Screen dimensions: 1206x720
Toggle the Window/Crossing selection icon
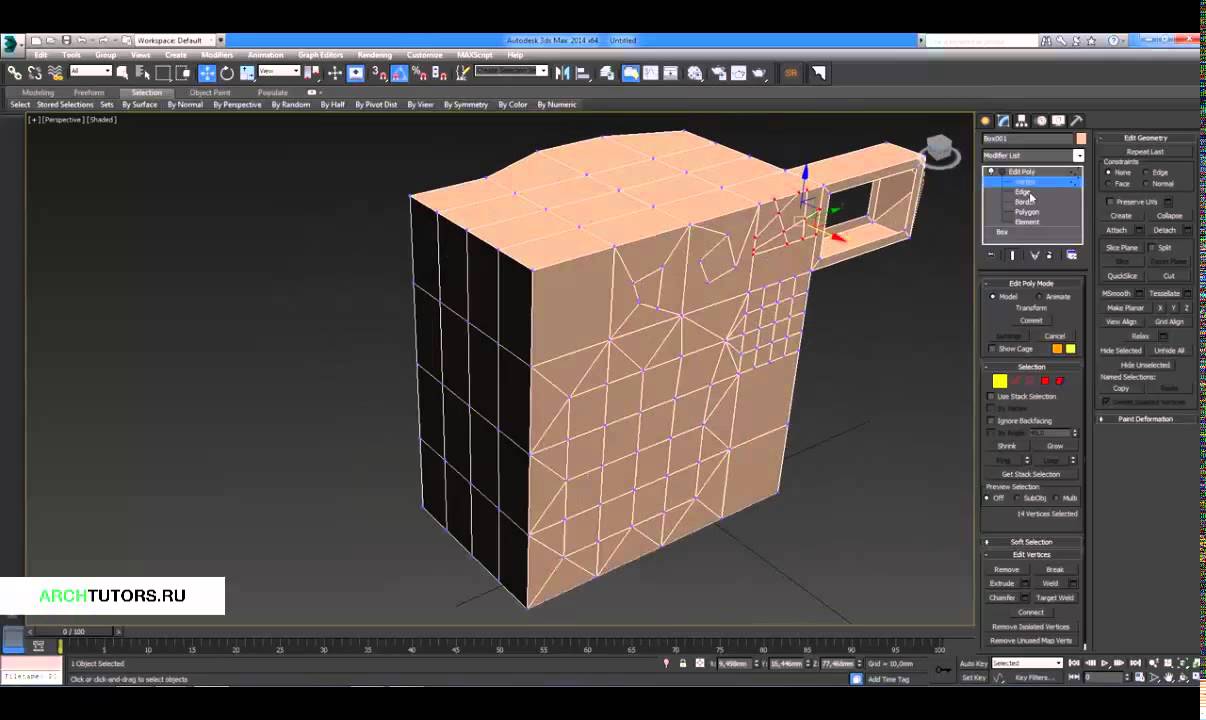click(184, 73)
